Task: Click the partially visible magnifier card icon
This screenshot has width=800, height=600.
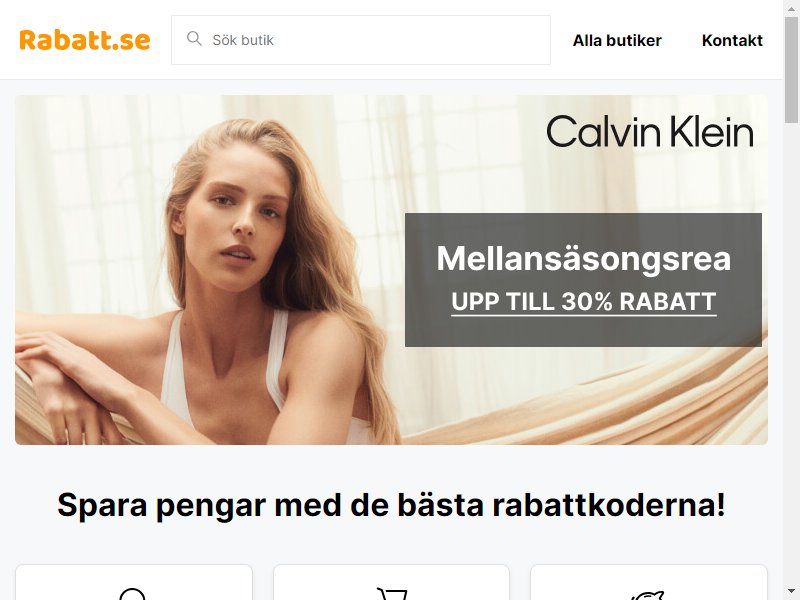Action: point(133,594)
